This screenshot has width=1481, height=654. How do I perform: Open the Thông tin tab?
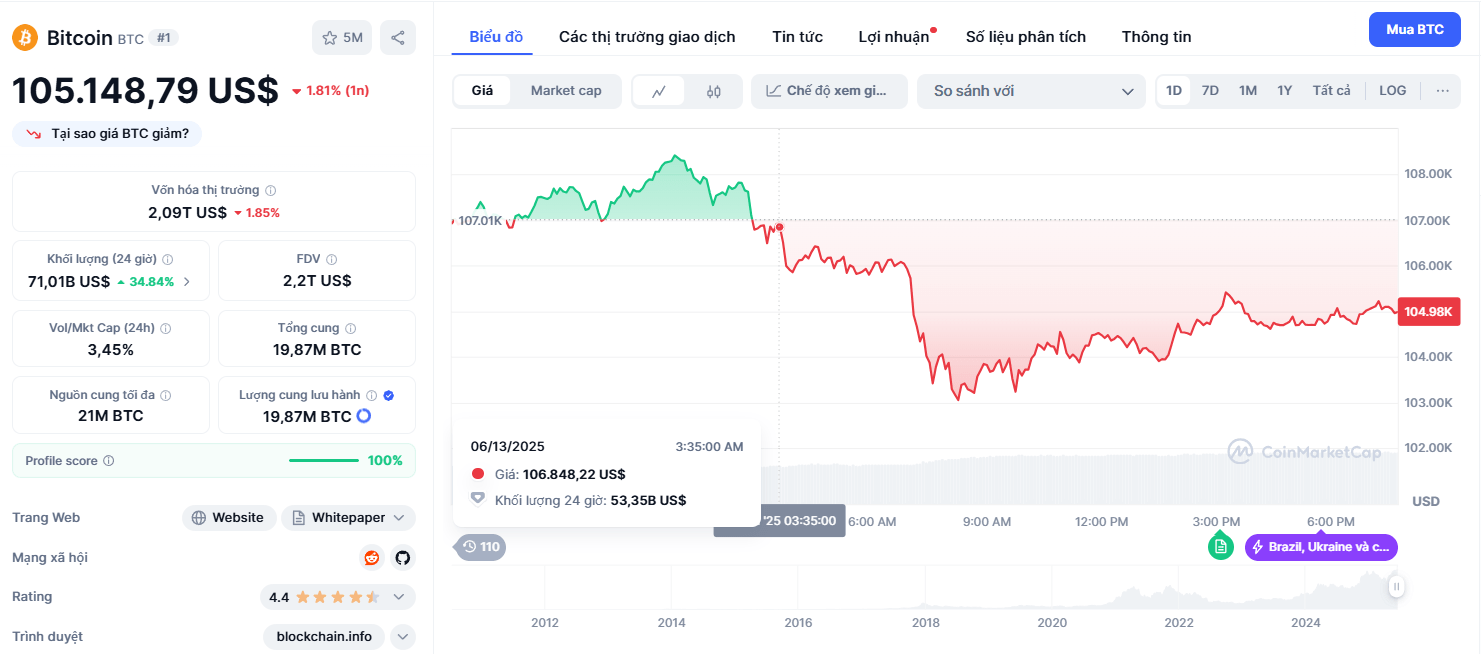[x=1156, y=37]
